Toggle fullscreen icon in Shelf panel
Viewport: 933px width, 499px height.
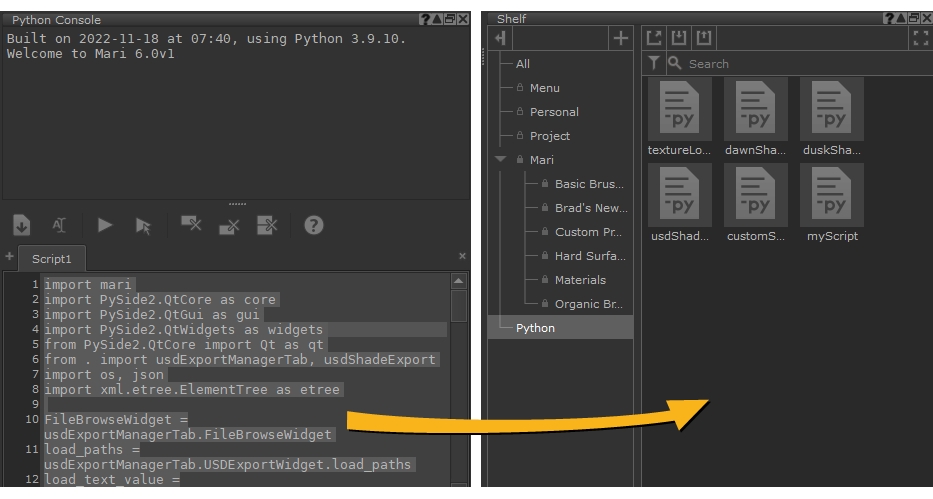[x=921, y=38]
